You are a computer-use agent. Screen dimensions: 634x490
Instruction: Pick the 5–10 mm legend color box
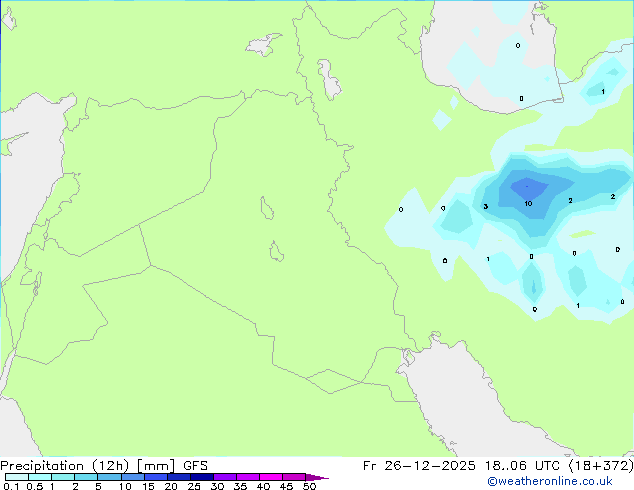[109, 477]
